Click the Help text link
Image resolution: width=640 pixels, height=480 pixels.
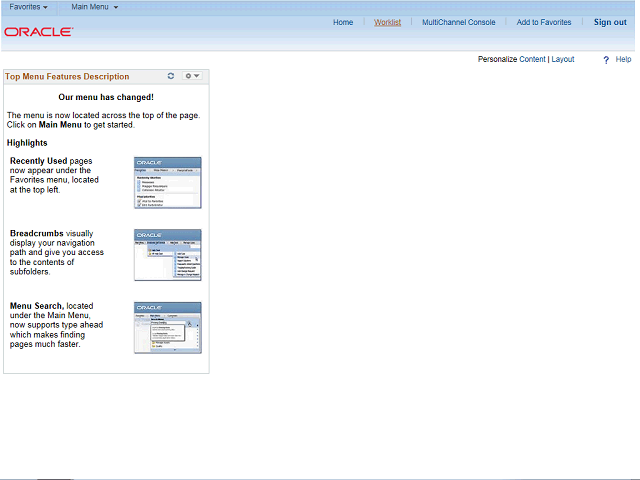(x=623, y=59)
